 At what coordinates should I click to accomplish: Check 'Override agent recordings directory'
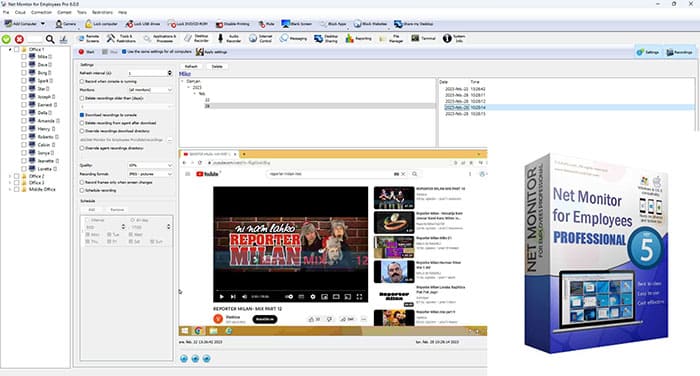(82, 148)
